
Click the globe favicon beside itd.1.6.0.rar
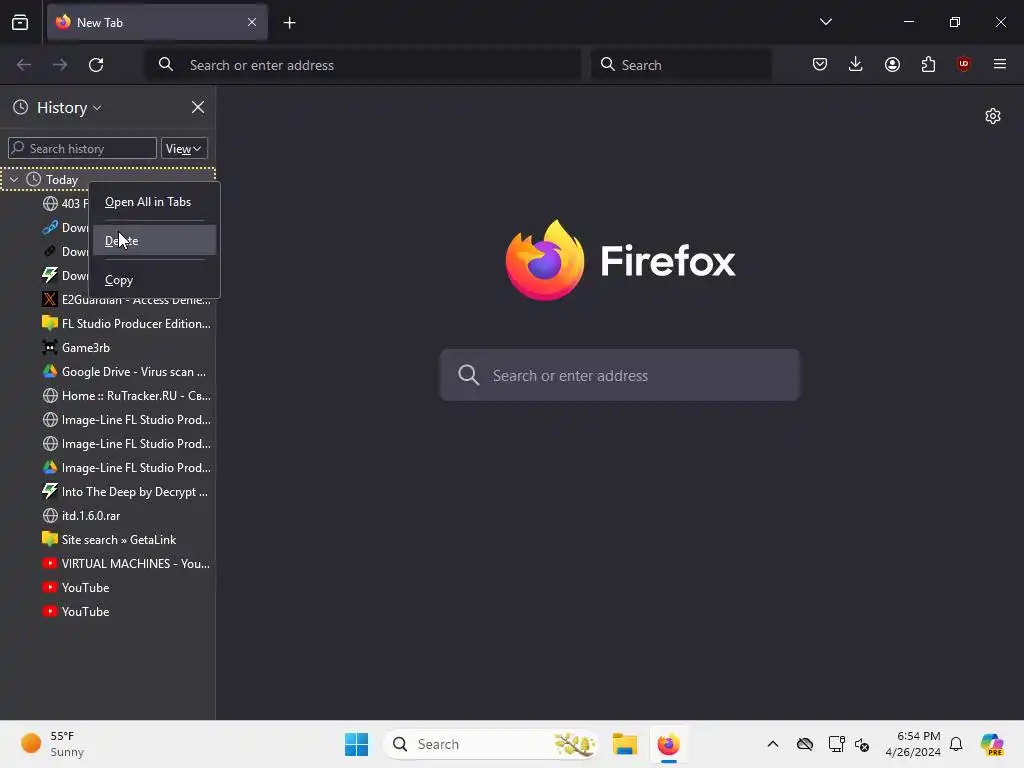point(50,516)
